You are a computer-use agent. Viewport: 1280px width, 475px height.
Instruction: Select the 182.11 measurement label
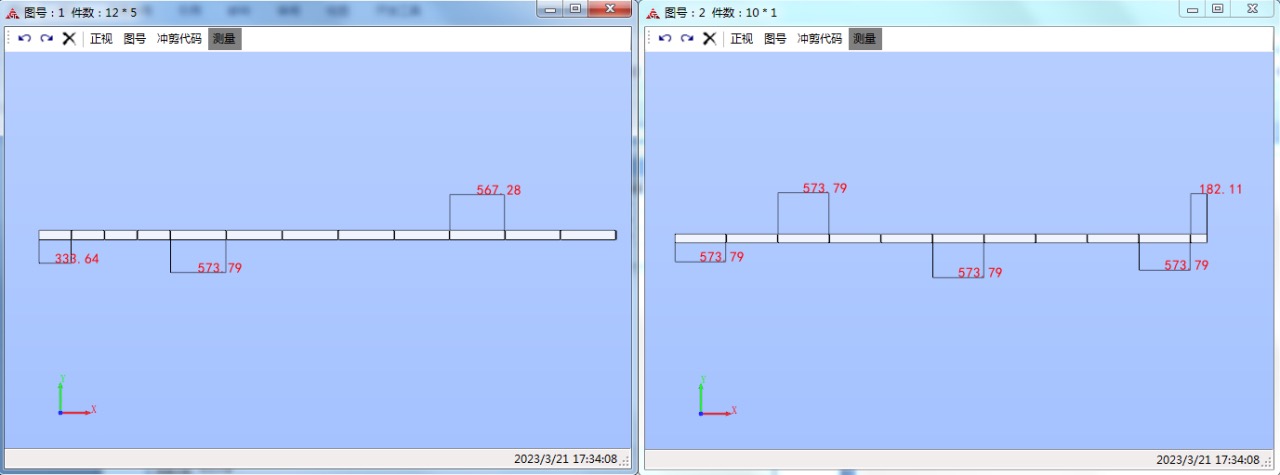(1221, 189)
